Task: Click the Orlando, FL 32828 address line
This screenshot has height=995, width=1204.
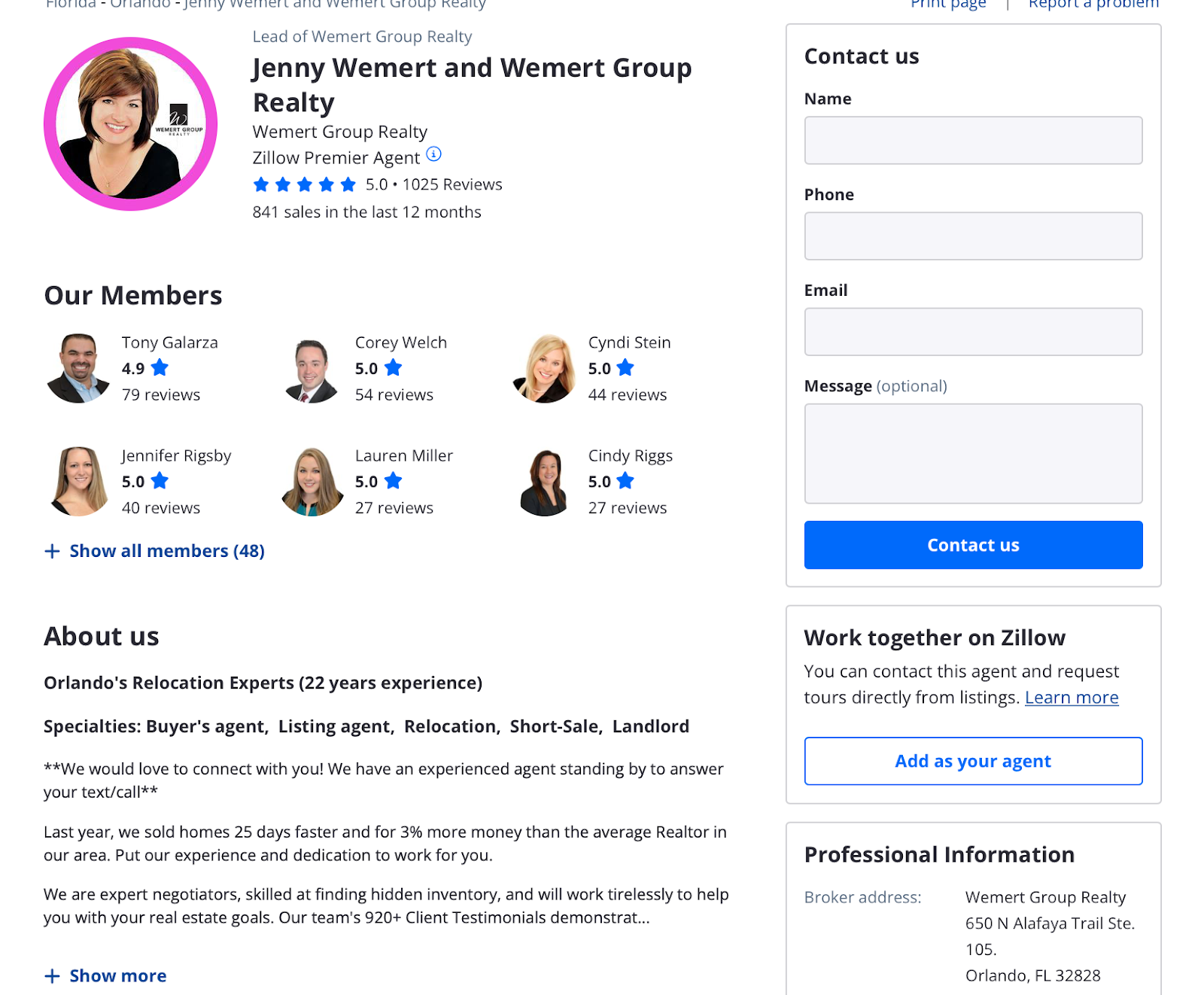Action: point(1033,975)
